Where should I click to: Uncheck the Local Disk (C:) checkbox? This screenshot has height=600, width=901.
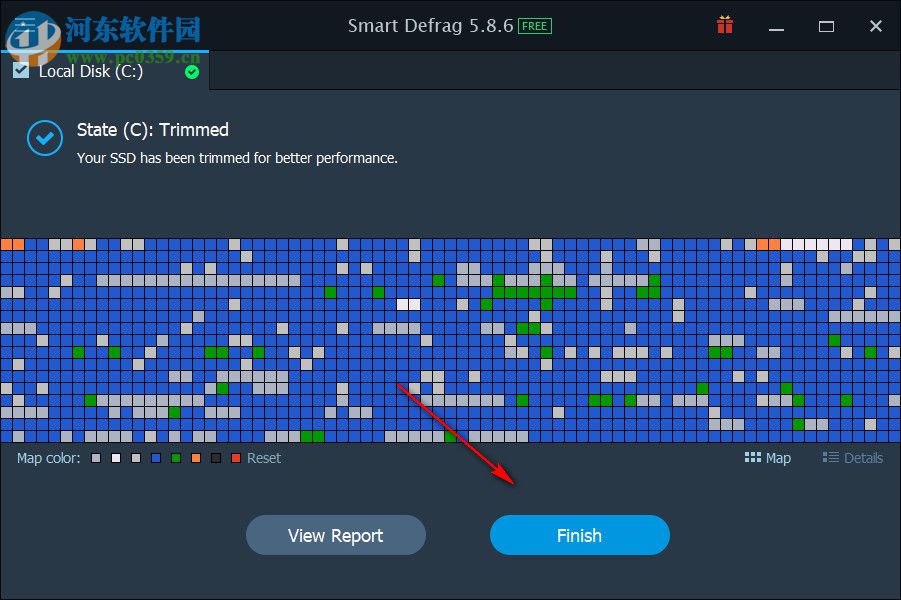pos(21,71)
